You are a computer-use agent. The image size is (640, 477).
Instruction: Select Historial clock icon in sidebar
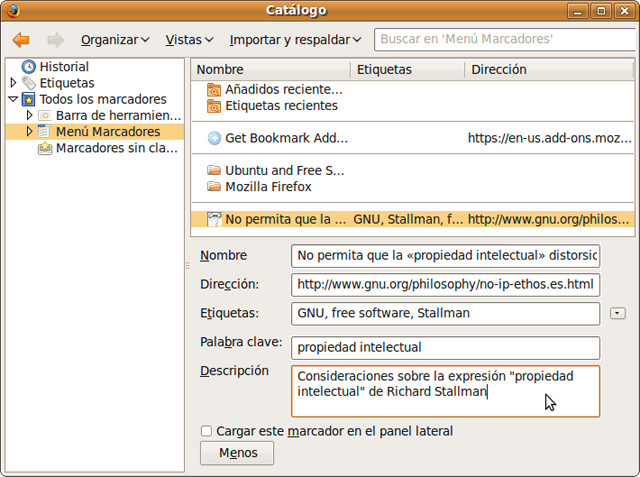click(x=28, y=67)
